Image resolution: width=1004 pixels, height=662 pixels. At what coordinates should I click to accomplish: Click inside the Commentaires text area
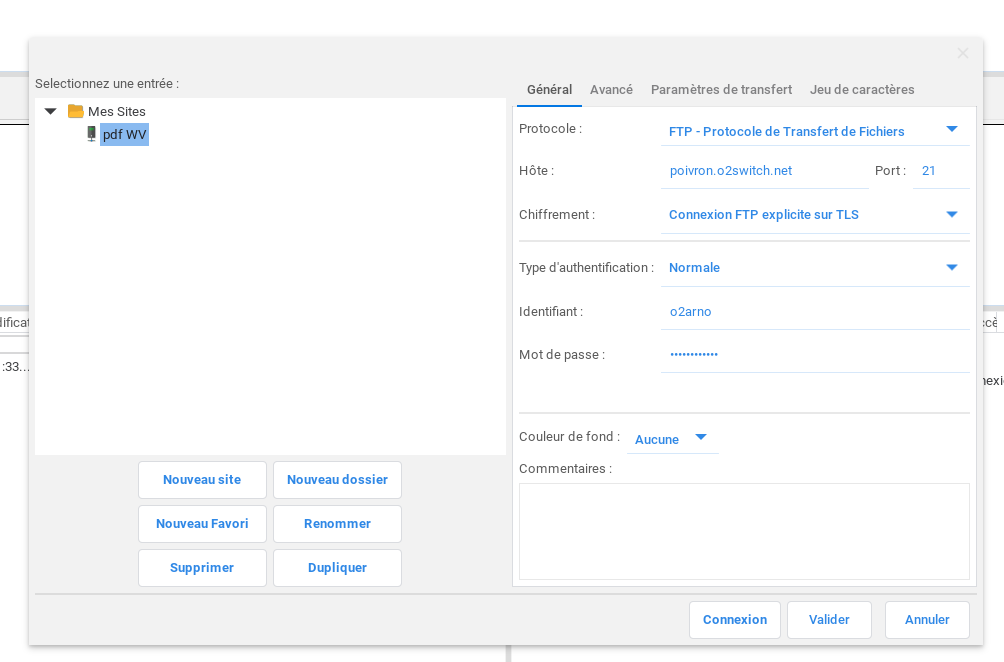point(744,531)
